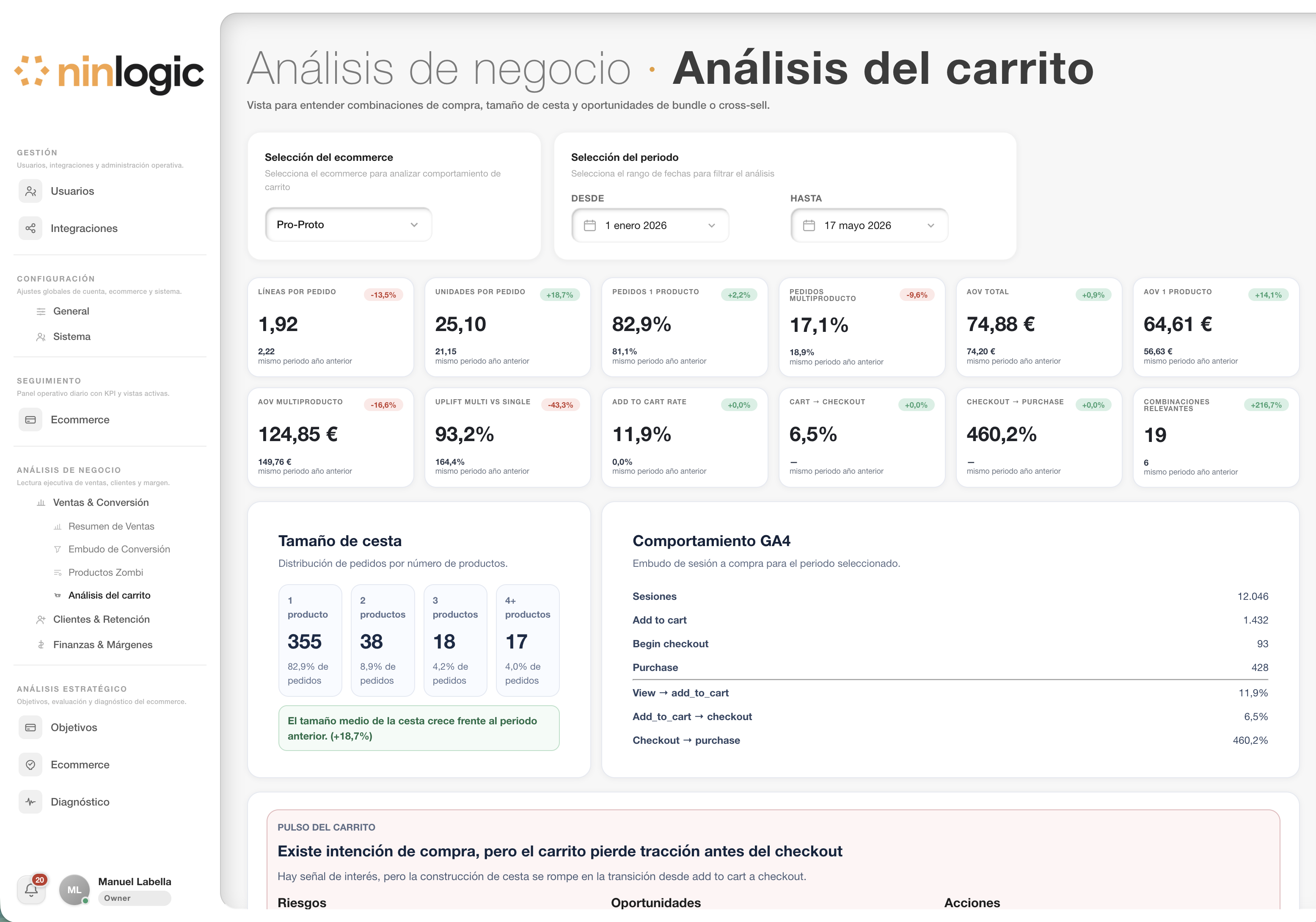Viewport: 1316px width, 922px height.
Task: Open Ecommerce under Análisis Estratégico
Action: pyautogui.click(x=80, y=765)
